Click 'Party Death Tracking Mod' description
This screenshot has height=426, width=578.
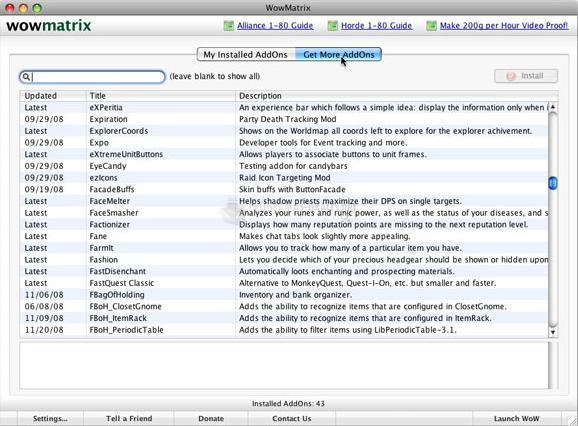pos(288,119)
